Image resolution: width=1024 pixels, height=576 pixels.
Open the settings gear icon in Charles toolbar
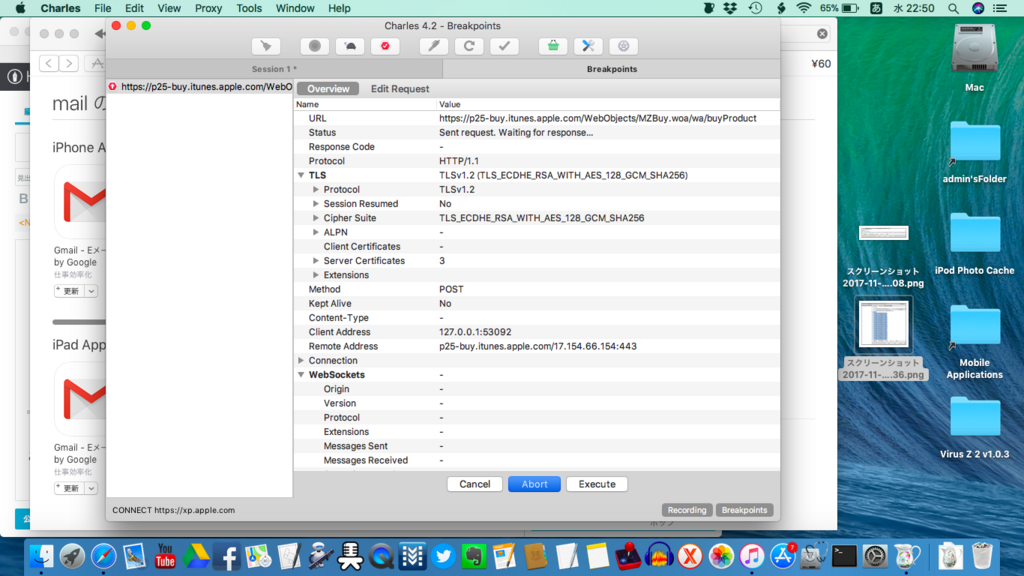[x=624, y=46]
